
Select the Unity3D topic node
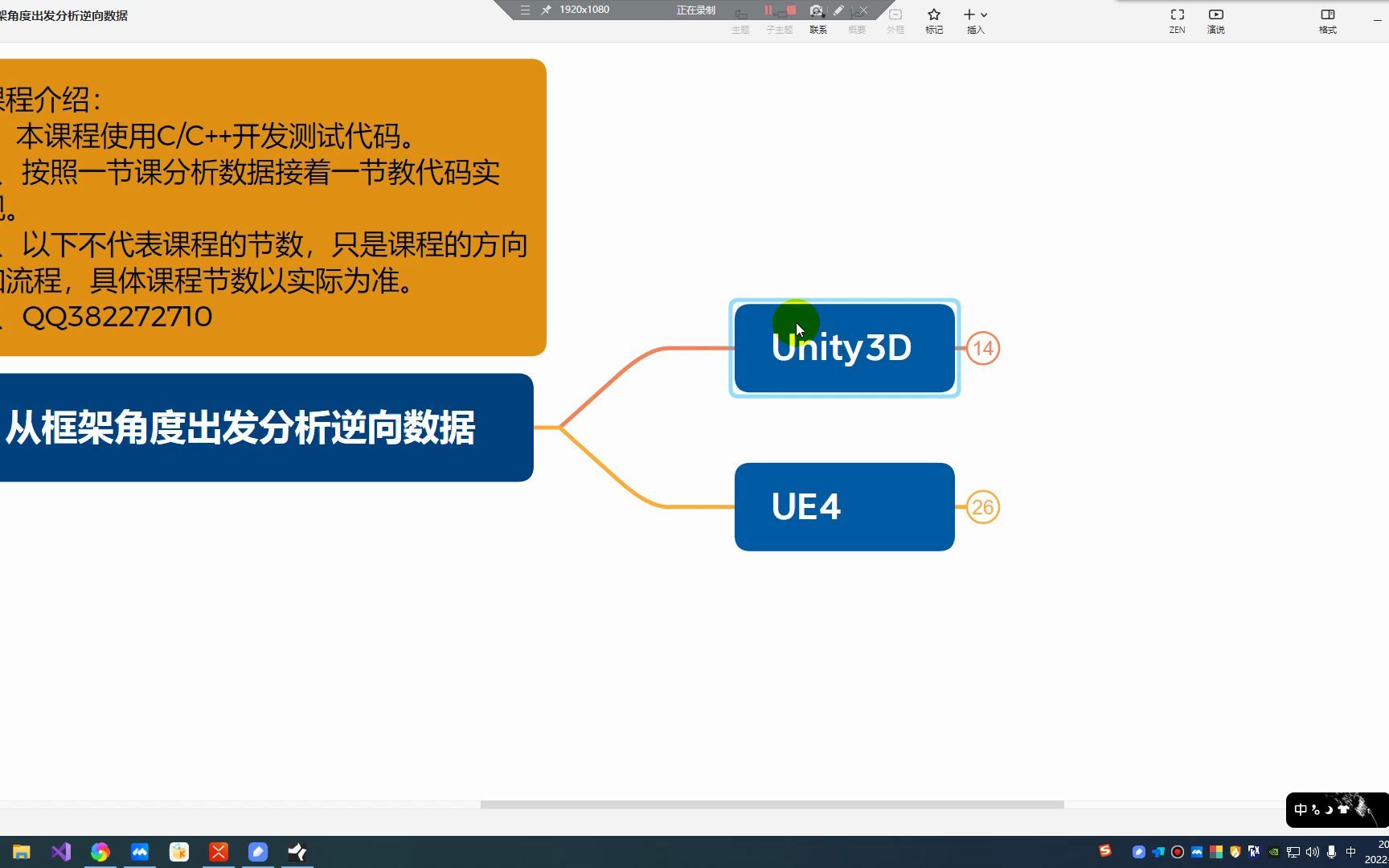tap(844, 348)
